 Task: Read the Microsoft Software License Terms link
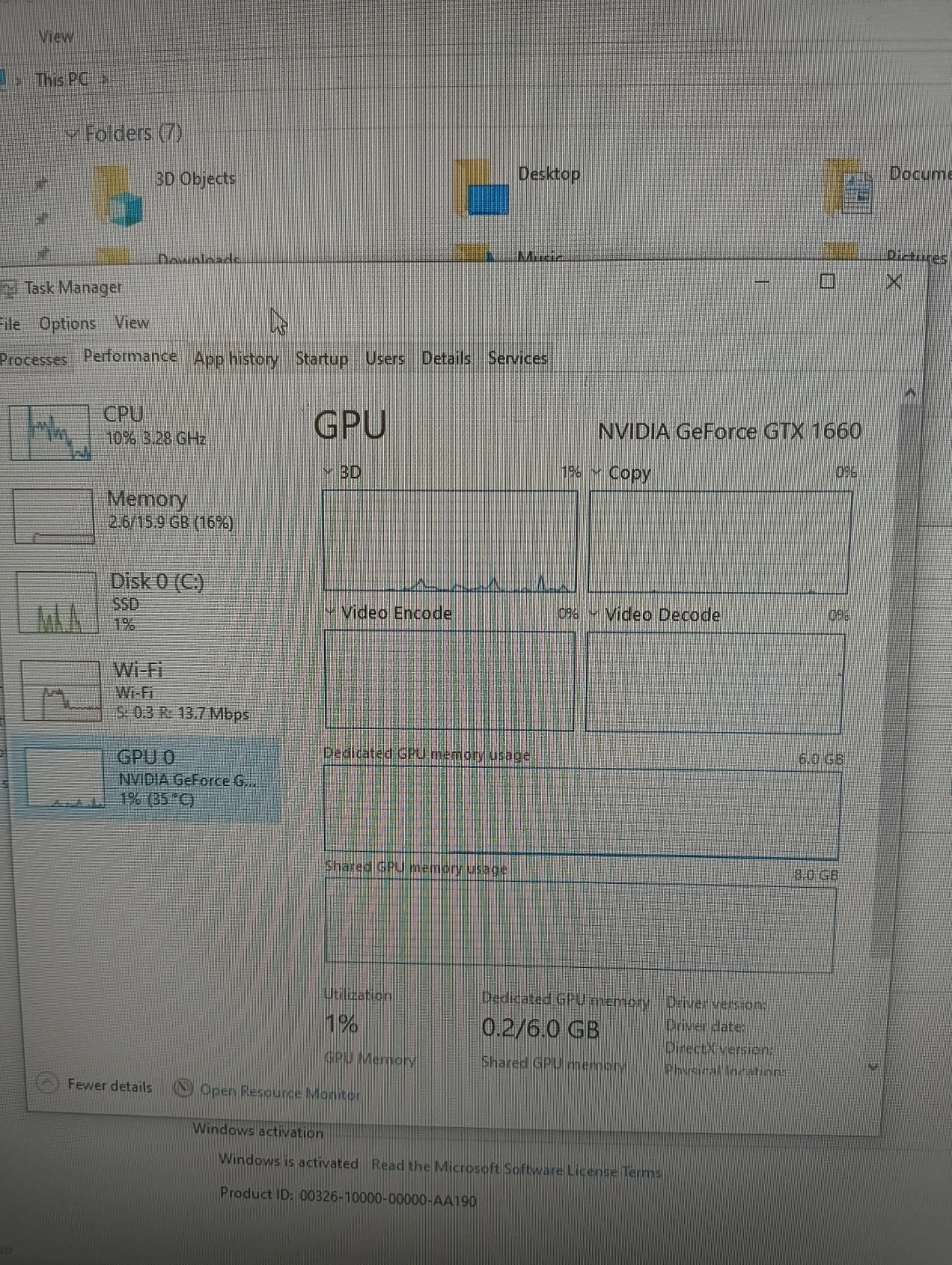pyautogui.click(x=516, y=1168)
